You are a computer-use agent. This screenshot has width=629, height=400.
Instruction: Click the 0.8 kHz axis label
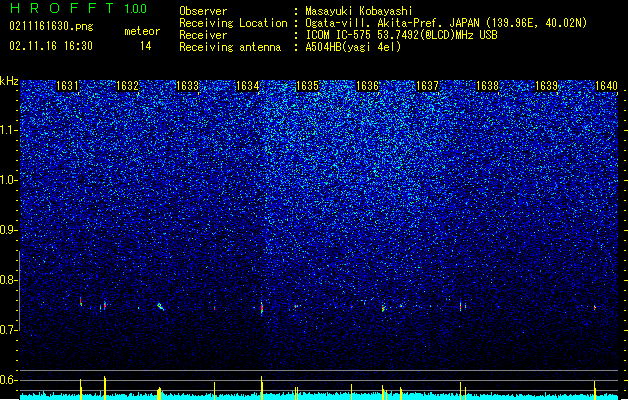(x=9, y=280)
